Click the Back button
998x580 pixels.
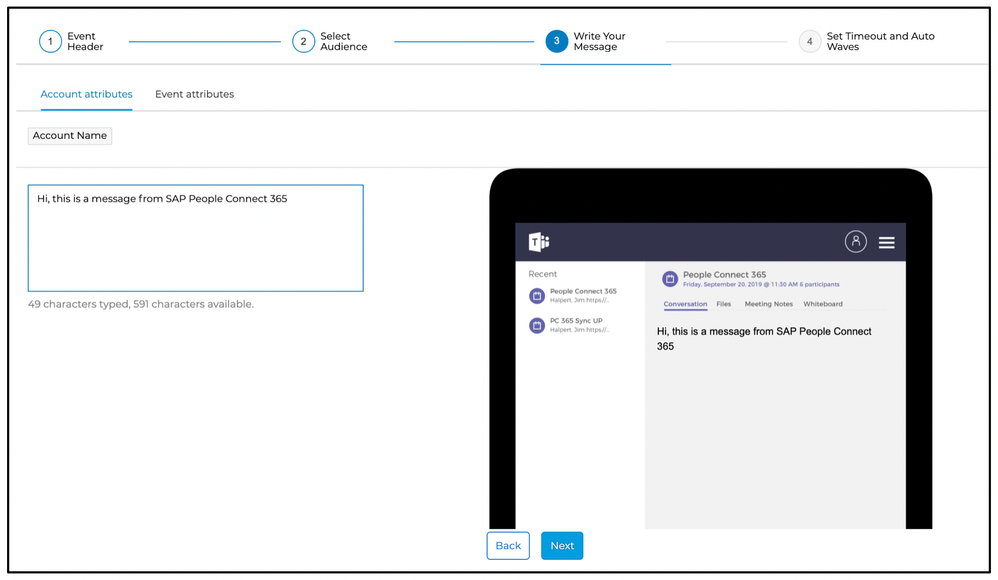[508, 546]
